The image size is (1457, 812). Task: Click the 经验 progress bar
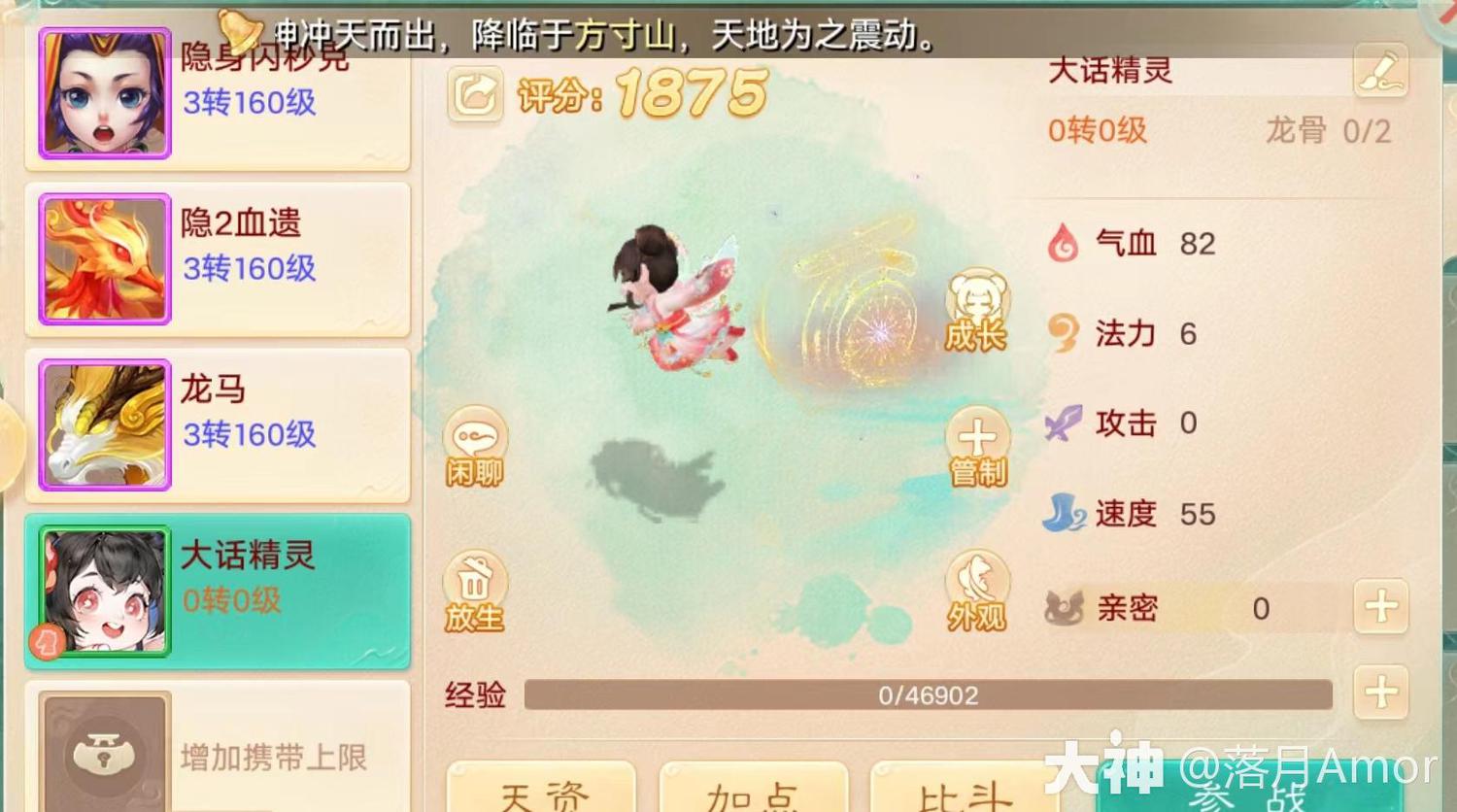[x=928, y=694]
